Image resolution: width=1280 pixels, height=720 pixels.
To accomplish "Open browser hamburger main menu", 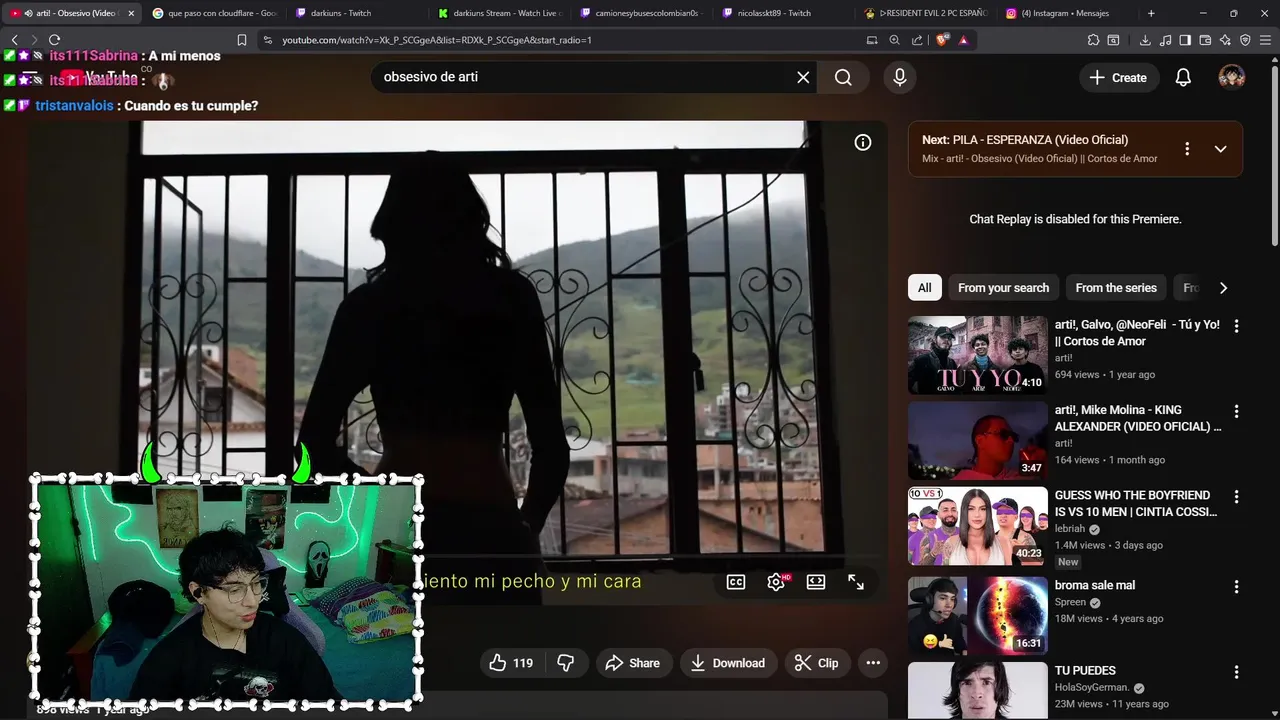I will pos(1265,40).
